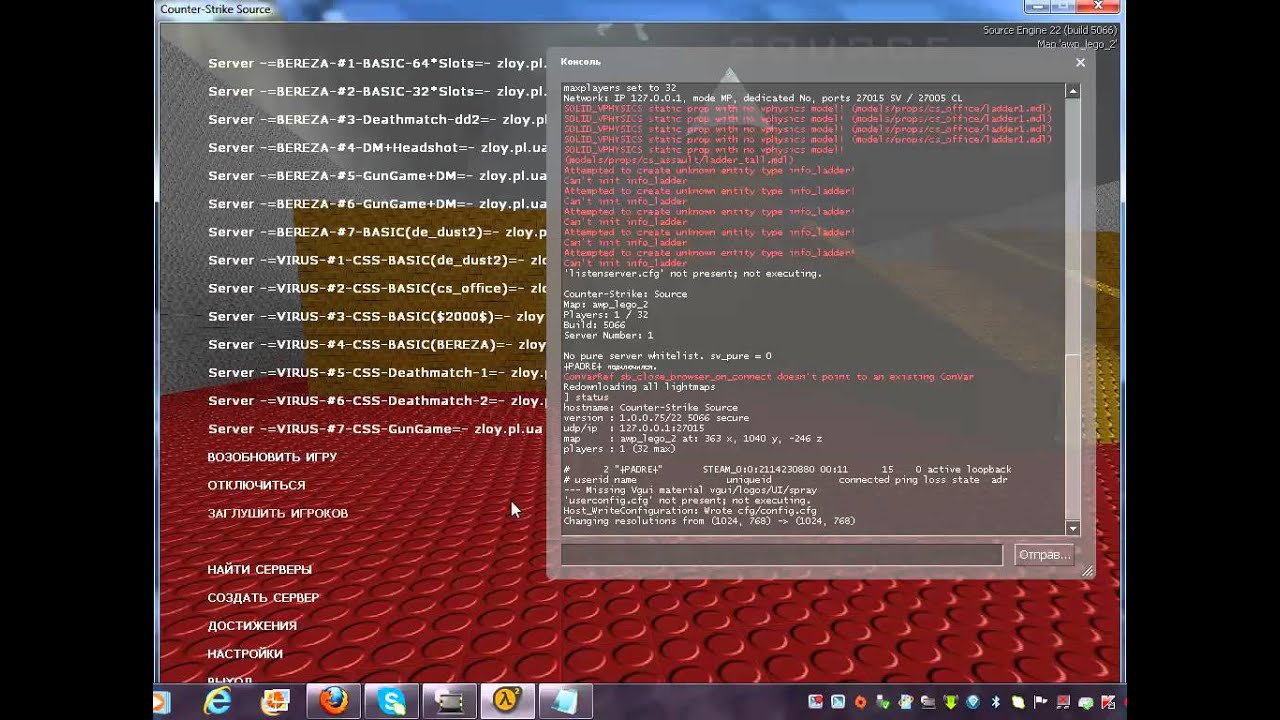Click the console vertical scrollbar thumb
This screenshot has width=1280, height=720.
(x=1073, y=438)
